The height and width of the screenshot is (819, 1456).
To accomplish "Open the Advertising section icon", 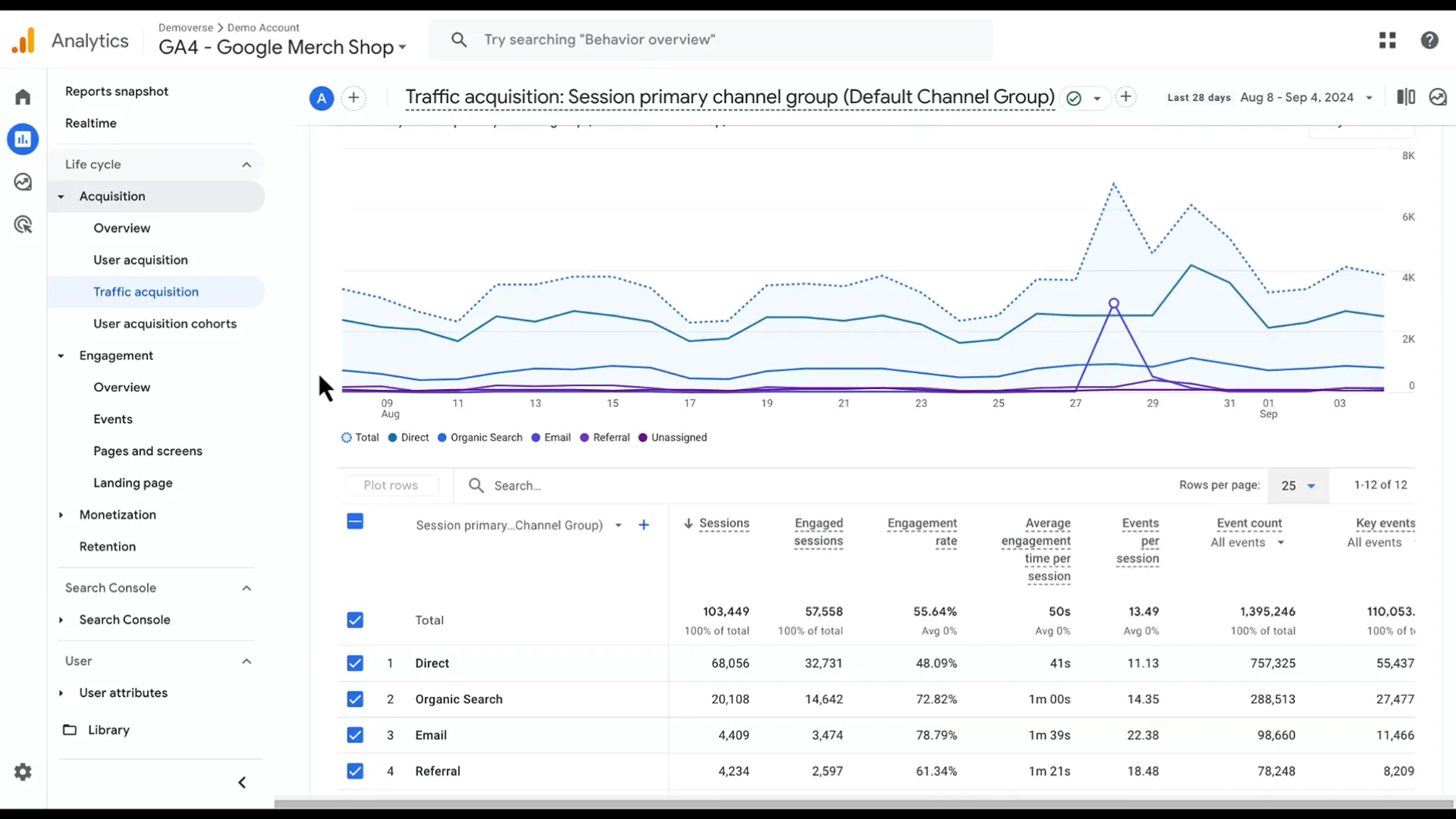I will pos(23,224).
